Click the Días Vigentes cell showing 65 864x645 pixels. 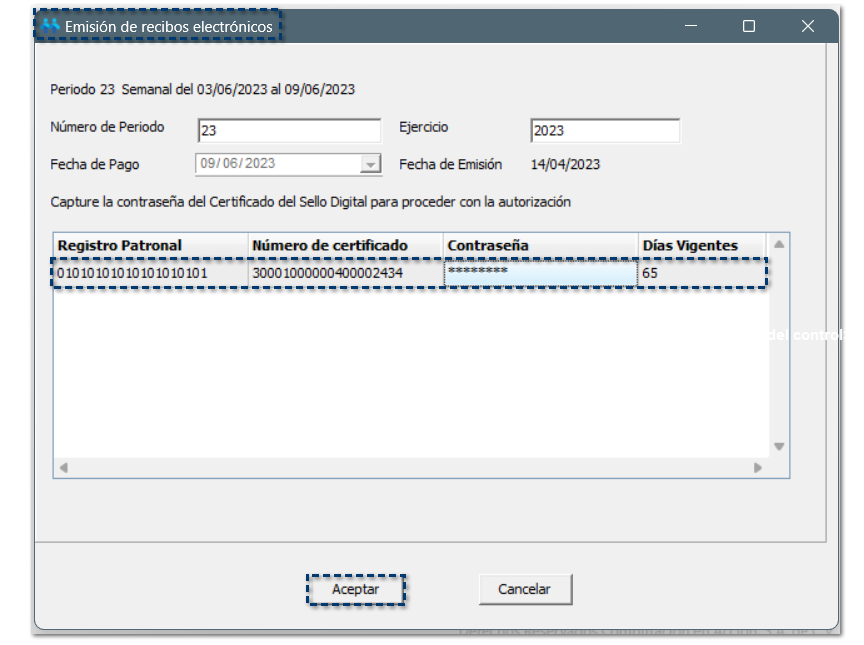pos(701,273)
